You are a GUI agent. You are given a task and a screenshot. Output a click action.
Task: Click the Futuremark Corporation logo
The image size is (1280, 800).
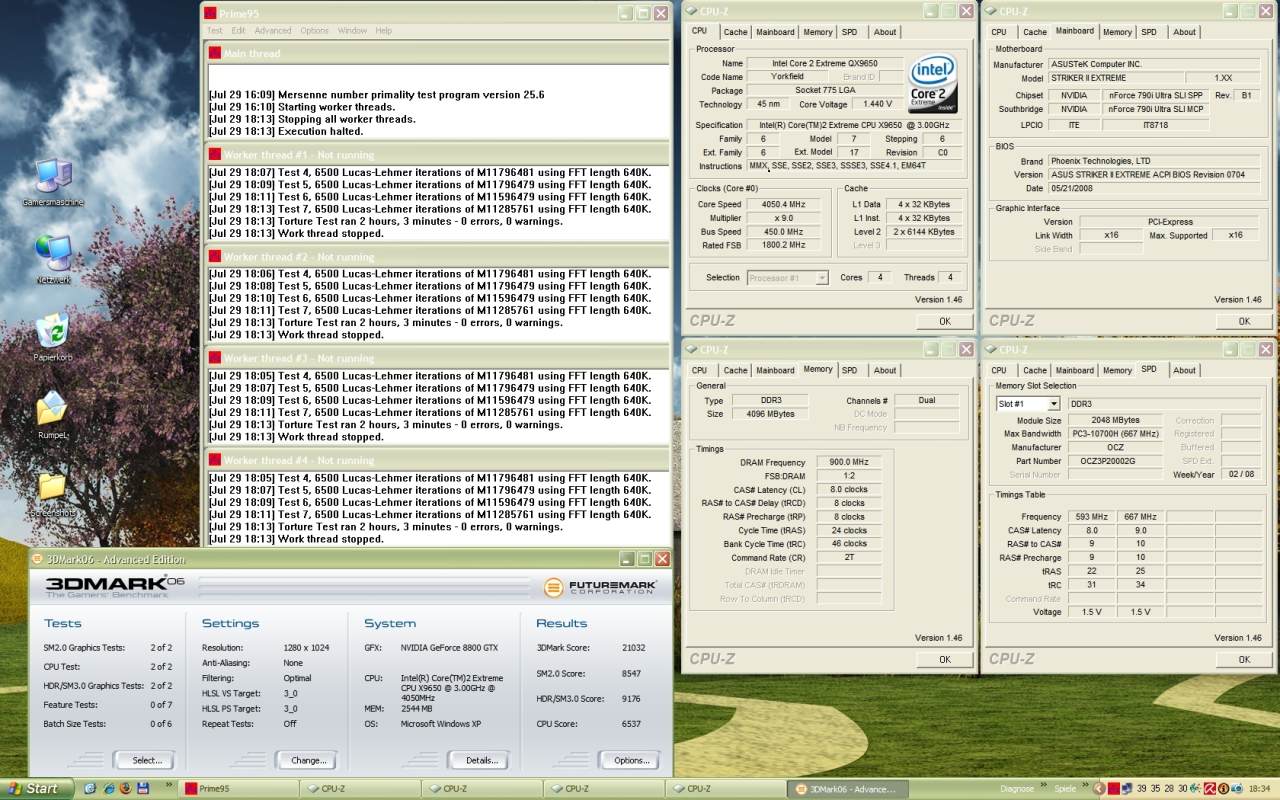click(x=602, y=587)
